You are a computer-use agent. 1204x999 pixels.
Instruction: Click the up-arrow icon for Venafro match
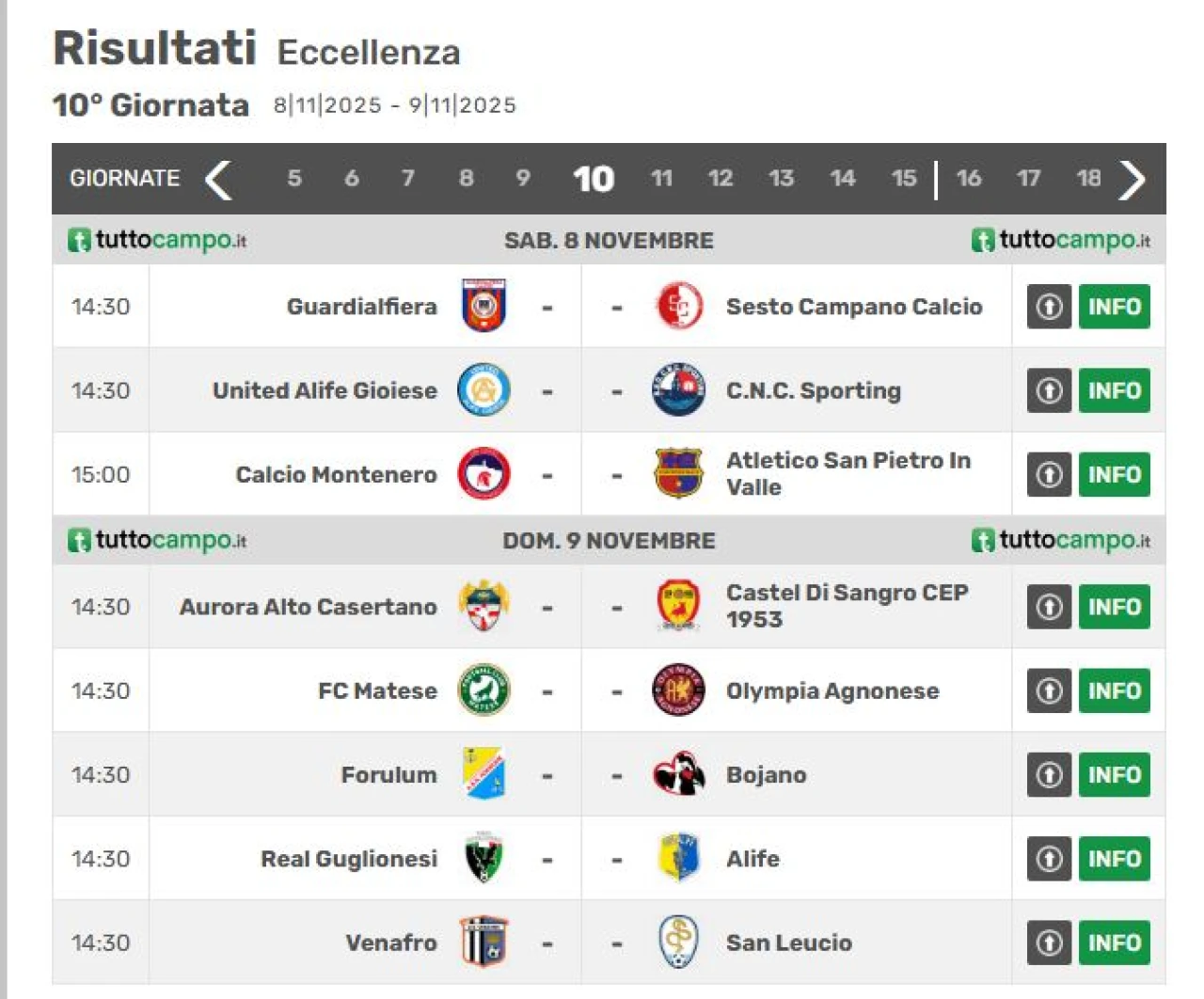click(1049, 943)
